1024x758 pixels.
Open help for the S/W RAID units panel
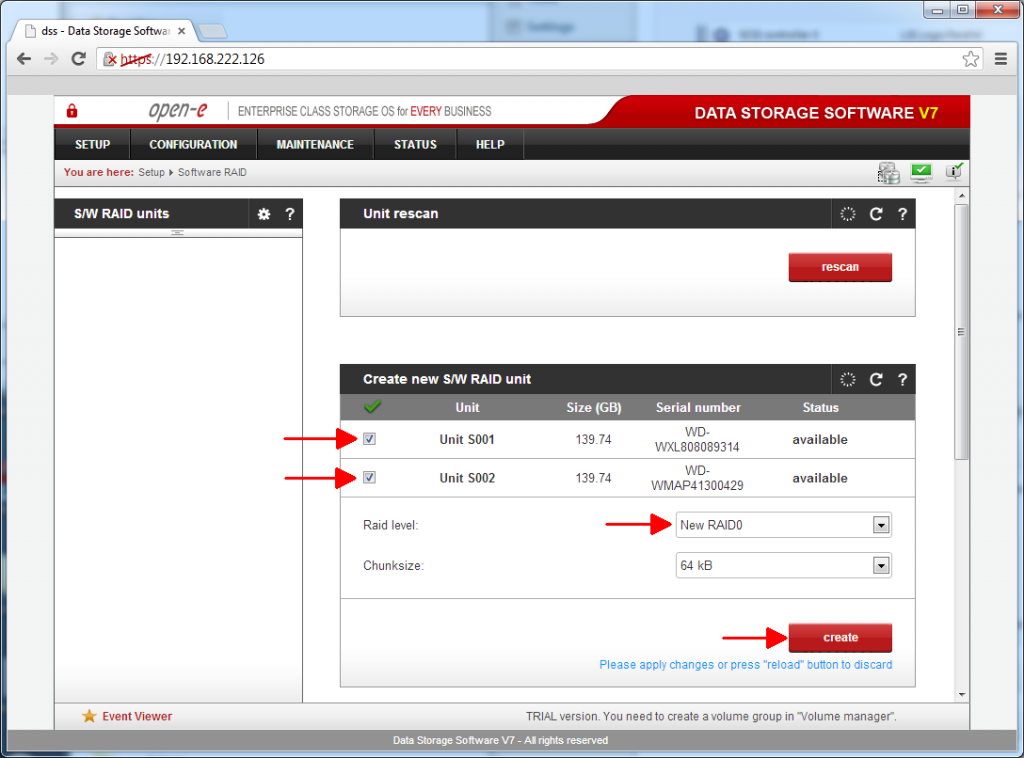pyautogui.click(x=289, y=213)
